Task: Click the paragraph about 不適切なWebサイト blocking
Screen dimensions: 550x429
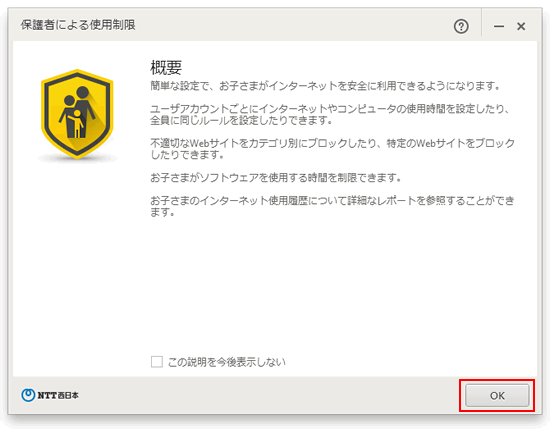Action: [x=332, y=149]
